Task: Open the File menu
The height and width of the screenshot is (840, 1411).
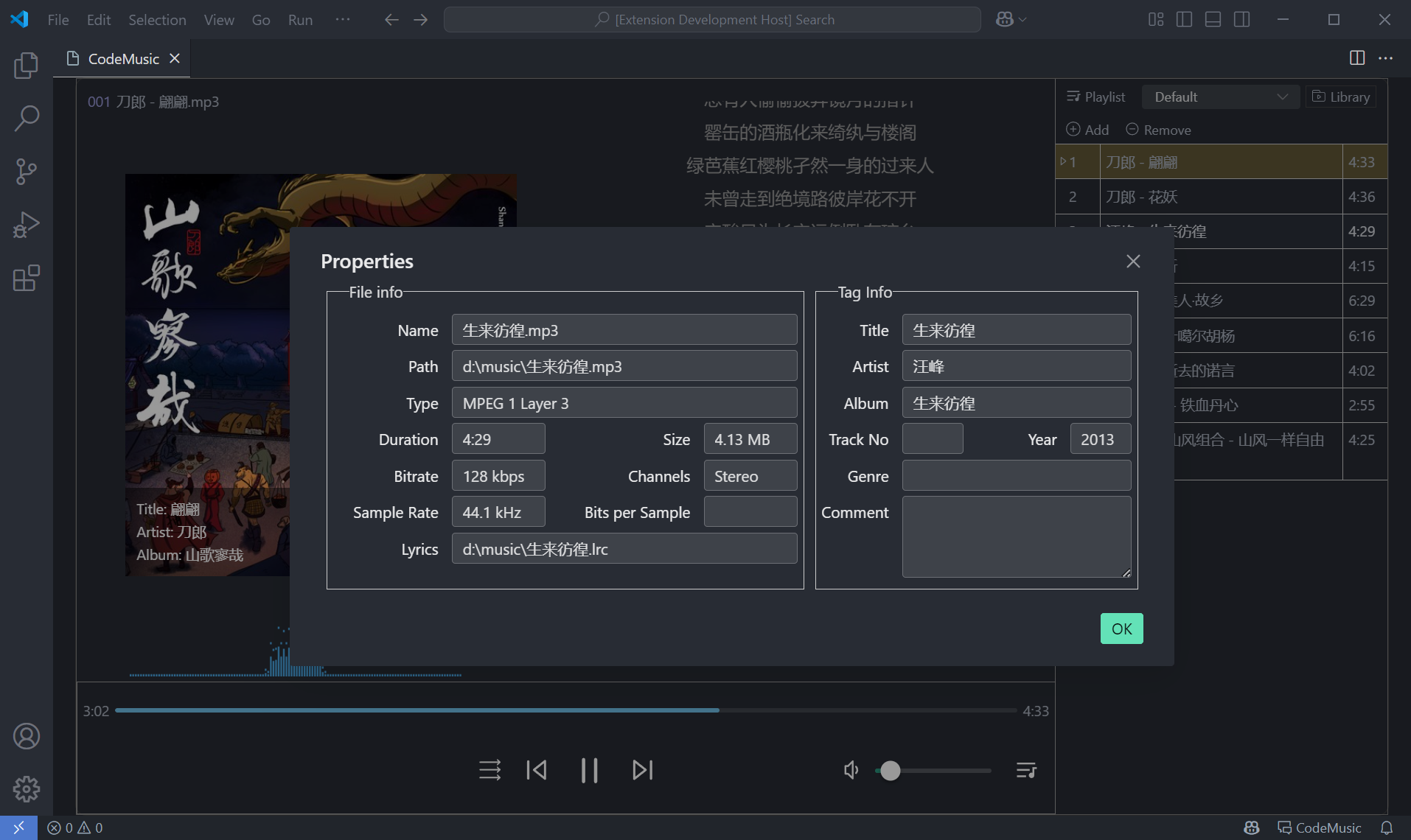Action: [58, 20]
